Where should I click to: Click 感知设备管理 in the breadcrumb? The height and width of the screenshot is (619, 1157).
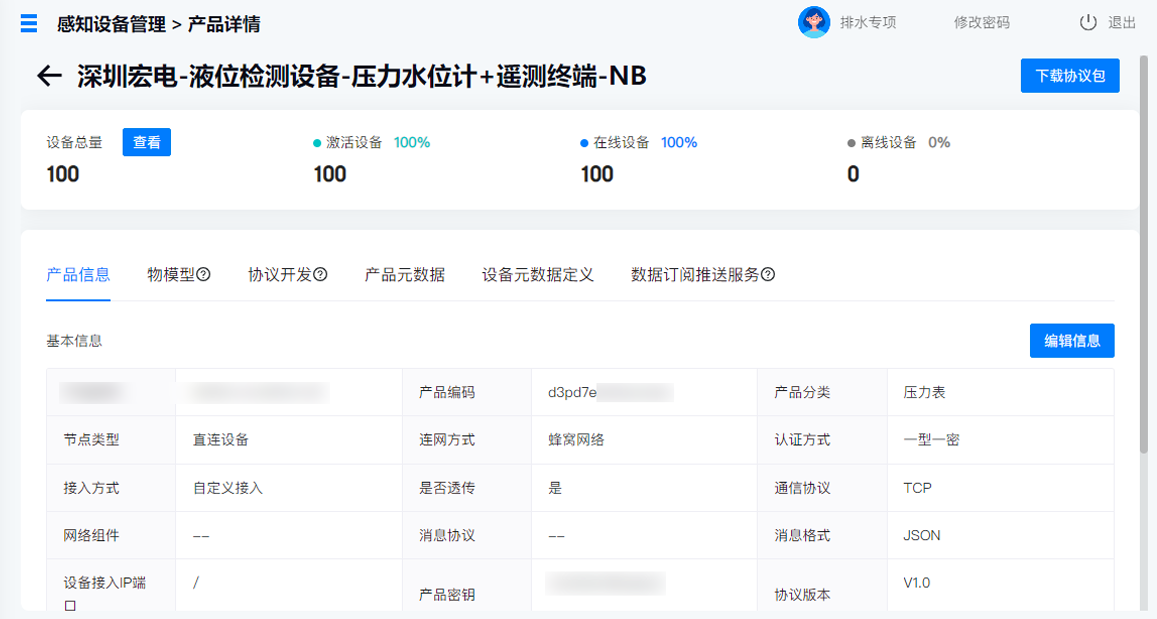(x=111, y=24)
